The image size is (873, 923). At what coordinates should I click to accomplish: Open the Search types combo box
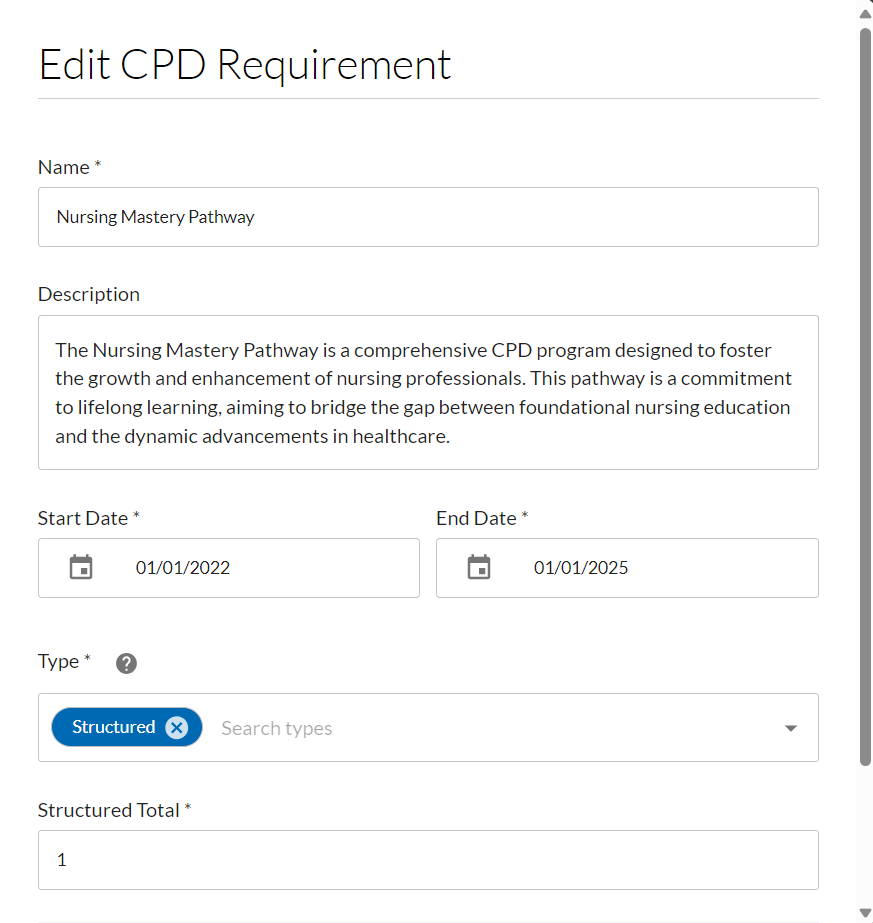tap(400, 727)
